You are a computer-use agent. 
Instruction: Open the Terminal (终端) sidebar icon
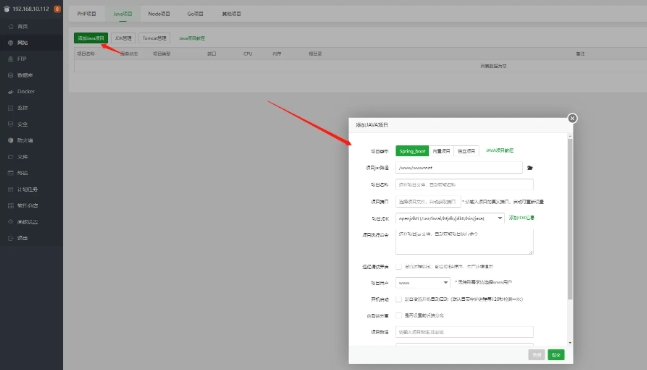(x=11, y=173)
